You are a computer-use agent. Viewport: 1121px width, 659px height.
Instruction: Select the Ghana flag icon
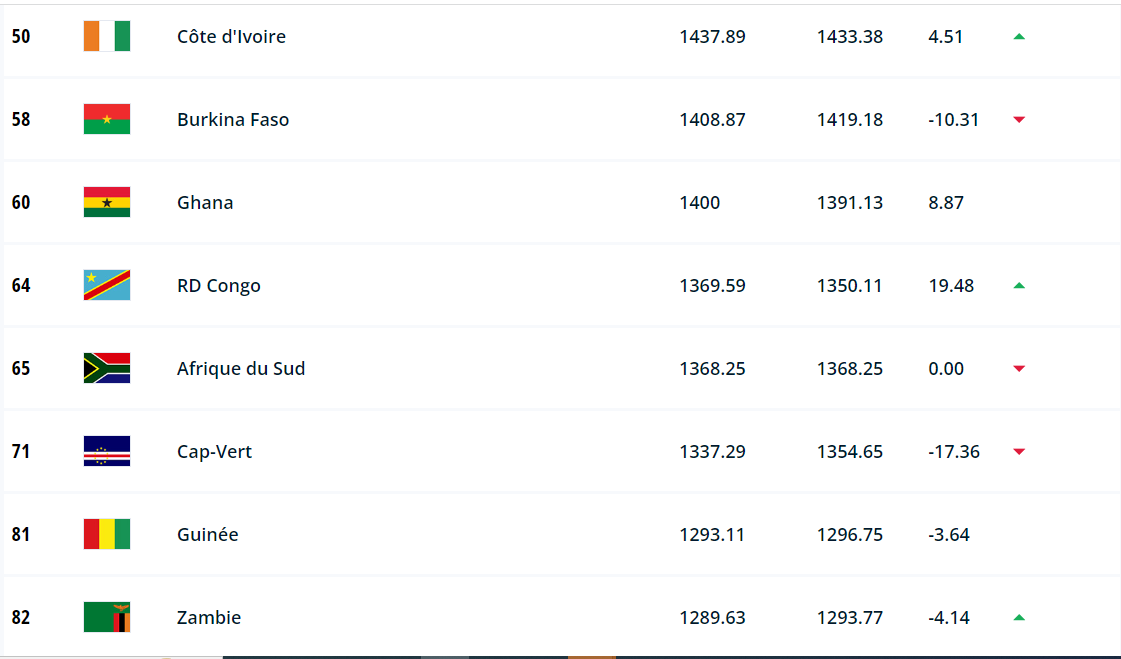(x=107, y=202)
